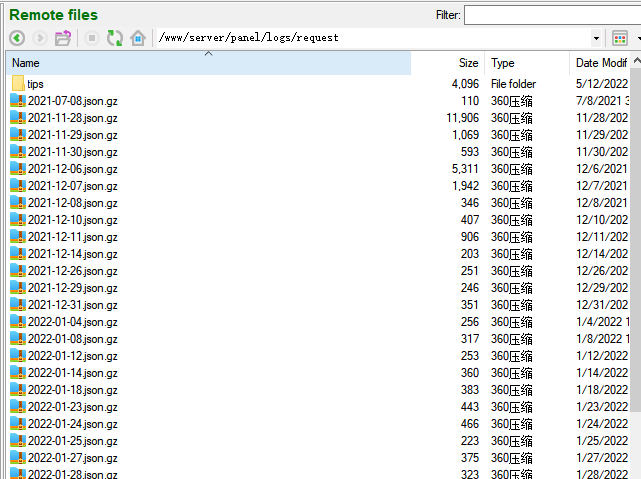Click the remote path field /www/server/panel/logs/request

click(x=370, y=38)
